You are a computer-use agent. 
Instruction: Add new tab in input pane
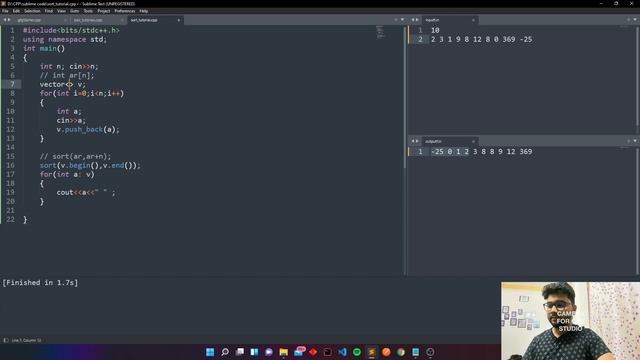629,20
